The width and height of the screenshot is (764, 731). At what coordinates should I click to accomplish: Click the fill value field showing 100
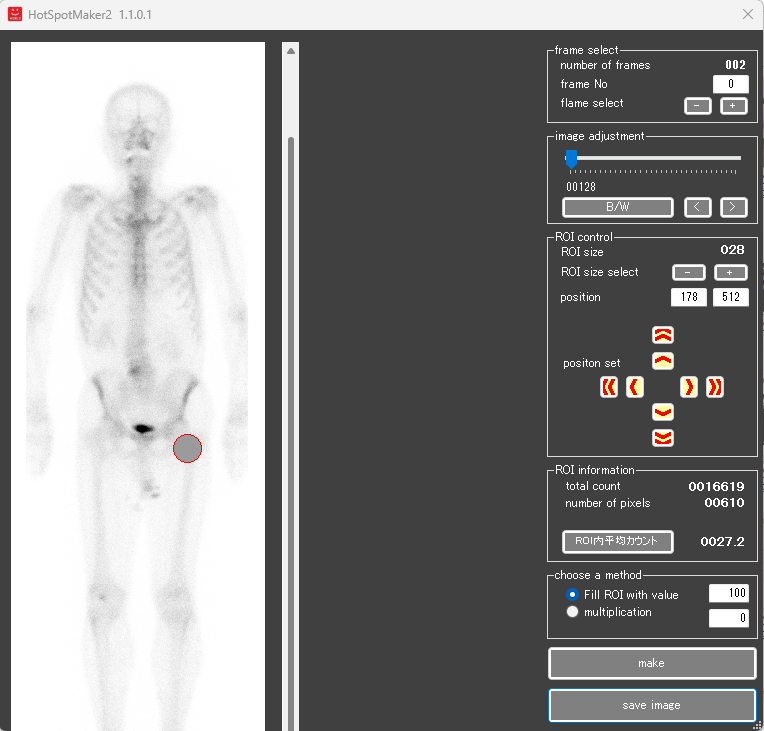coord(728,593)
